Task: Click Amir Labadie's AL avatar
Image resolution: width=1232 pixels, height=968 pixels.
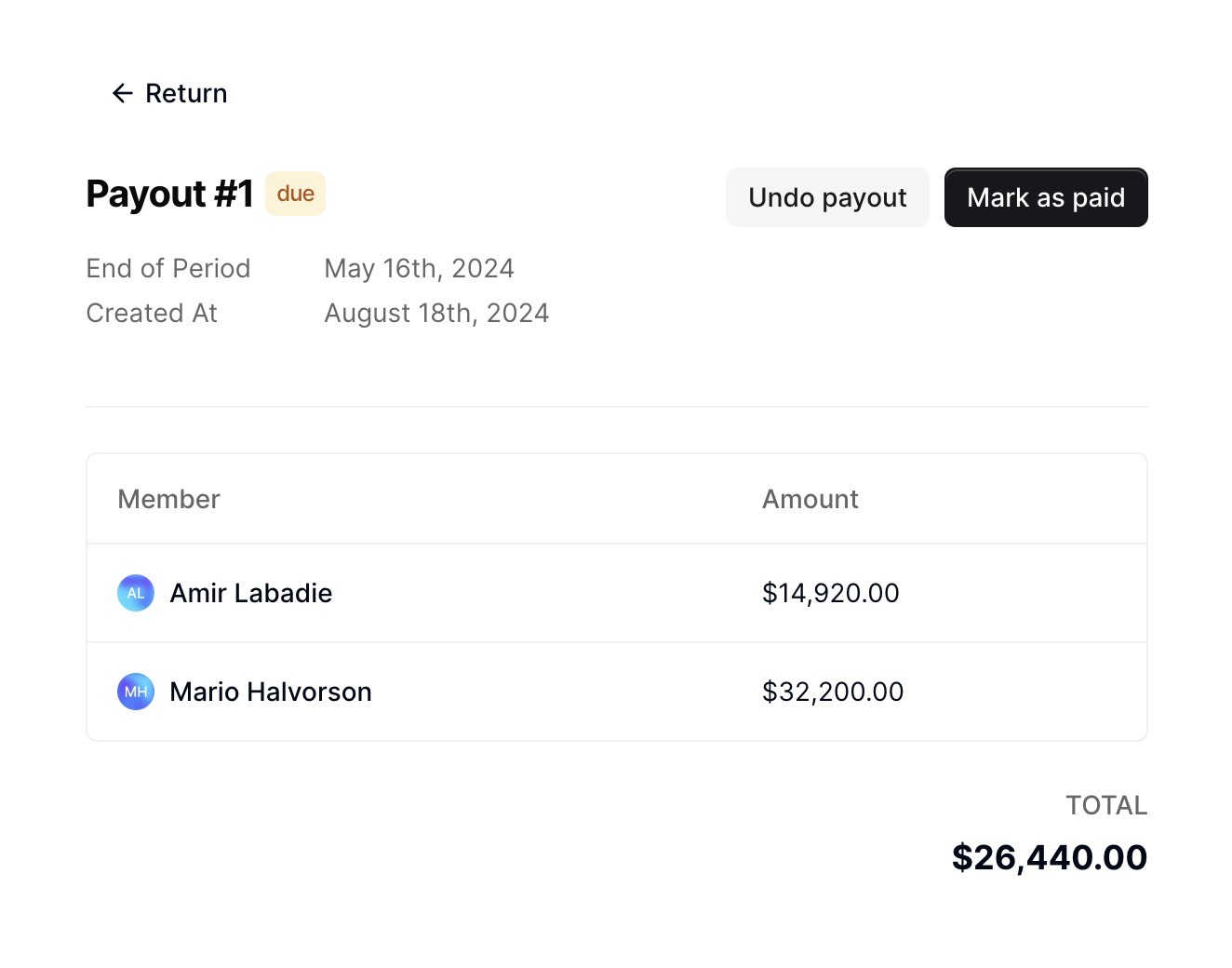Action: click(x=136, y=593)
